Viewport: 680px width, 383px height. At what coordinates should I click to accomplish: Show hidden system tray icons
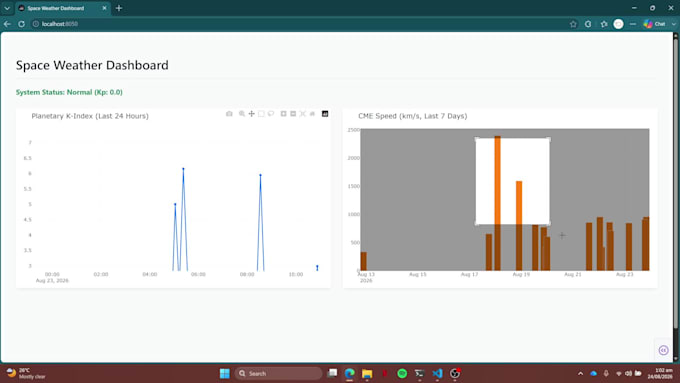580,373
